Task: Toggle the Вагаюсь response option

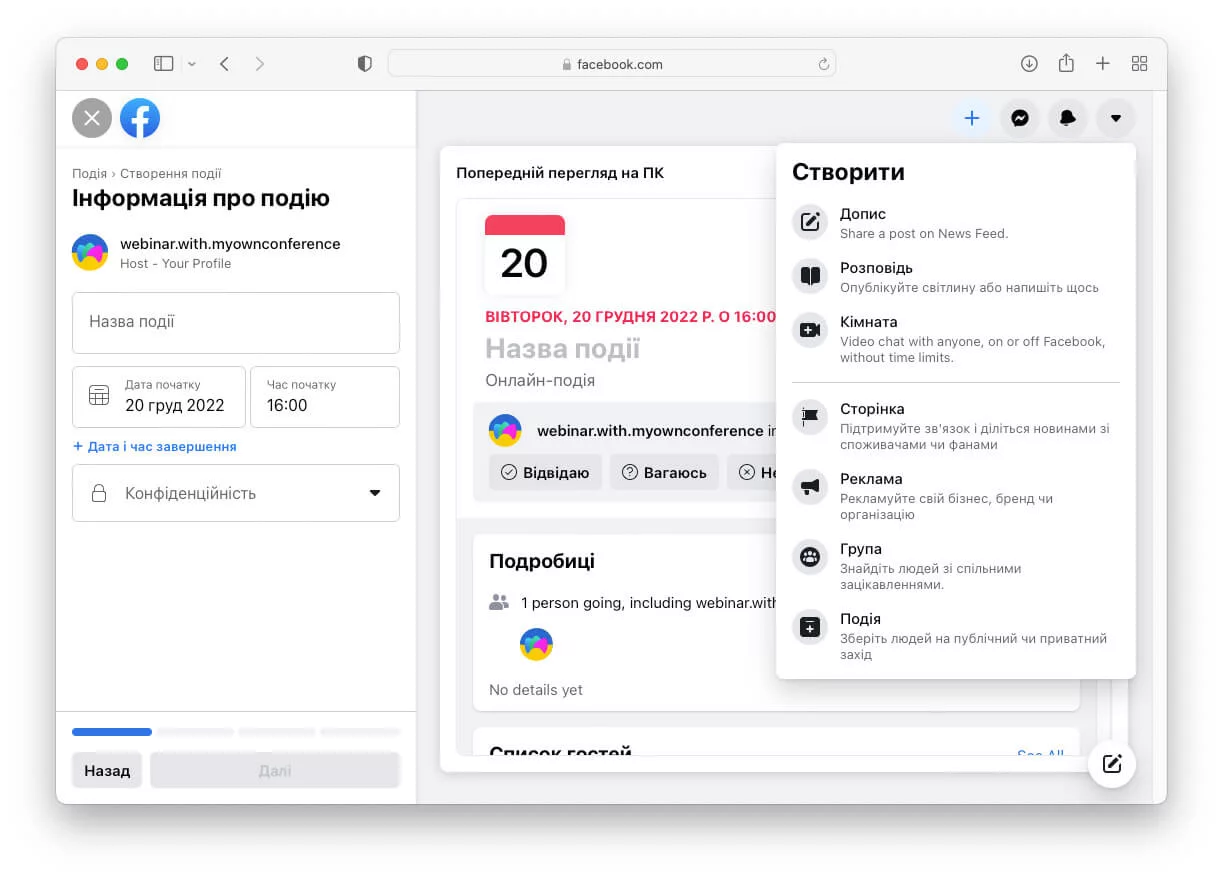Action: click(664, 472)
